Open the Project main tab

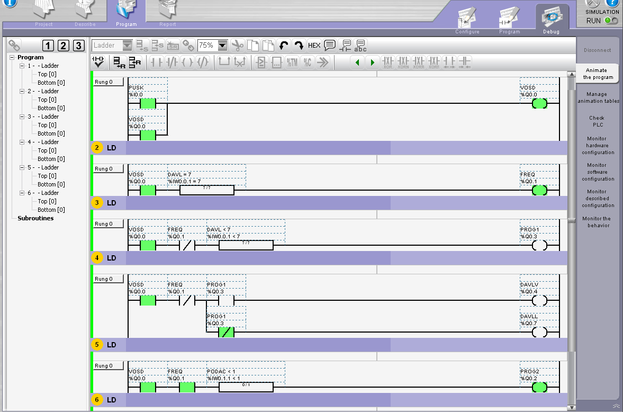pos(44,12)
